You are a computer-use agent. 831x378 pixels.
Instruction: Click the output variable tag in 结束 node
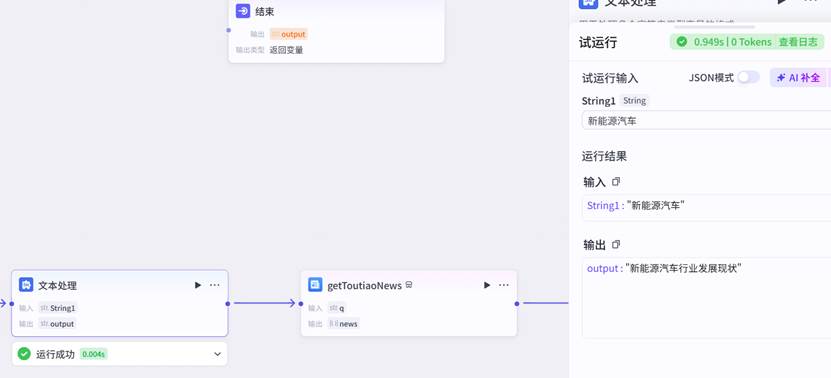tap(289, 34)
